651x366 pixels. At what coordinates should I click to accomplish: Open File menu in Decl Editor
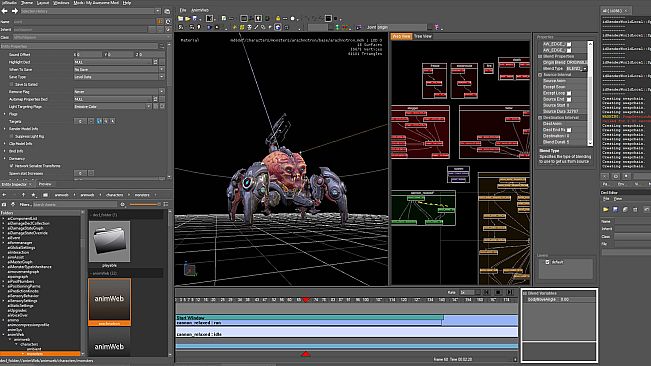click(606, 199)
